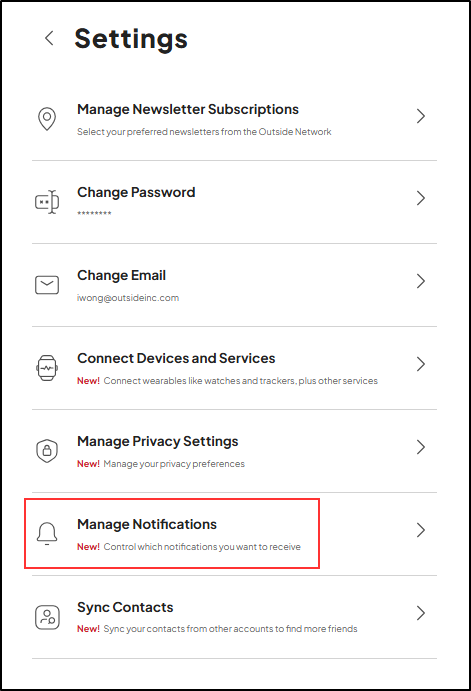Screen dimensions: 471x691
Task: Click the Manage Privacy Settings heading
Action: coord(158,442)
